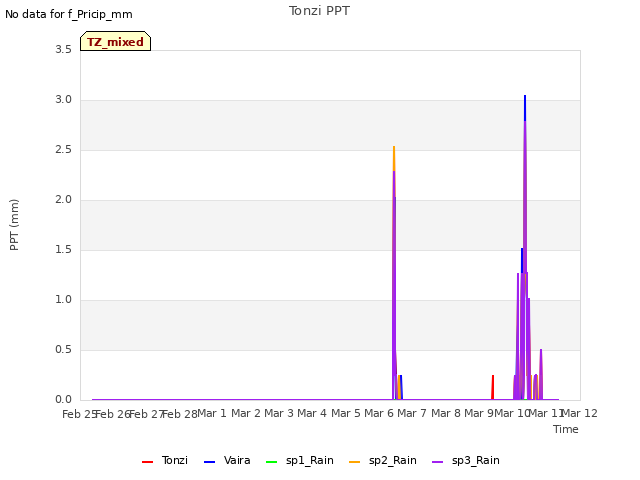Click the orange sp2_Rain peak near 2.5
The width and height of the screenshot is (640, 480).
coord(394,158)
